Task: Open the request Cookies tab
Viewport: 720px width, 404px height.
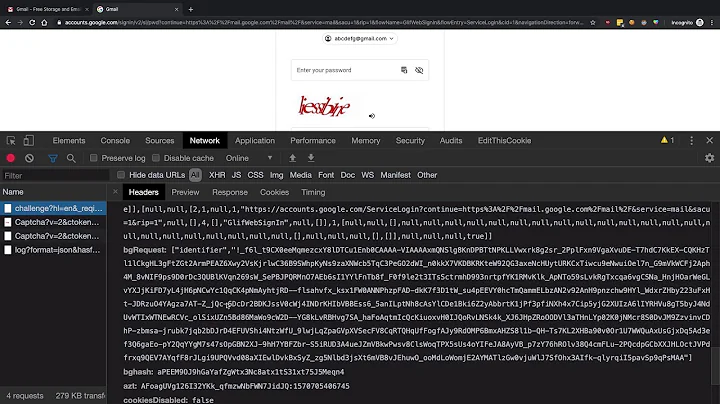Action: [274, 192]
